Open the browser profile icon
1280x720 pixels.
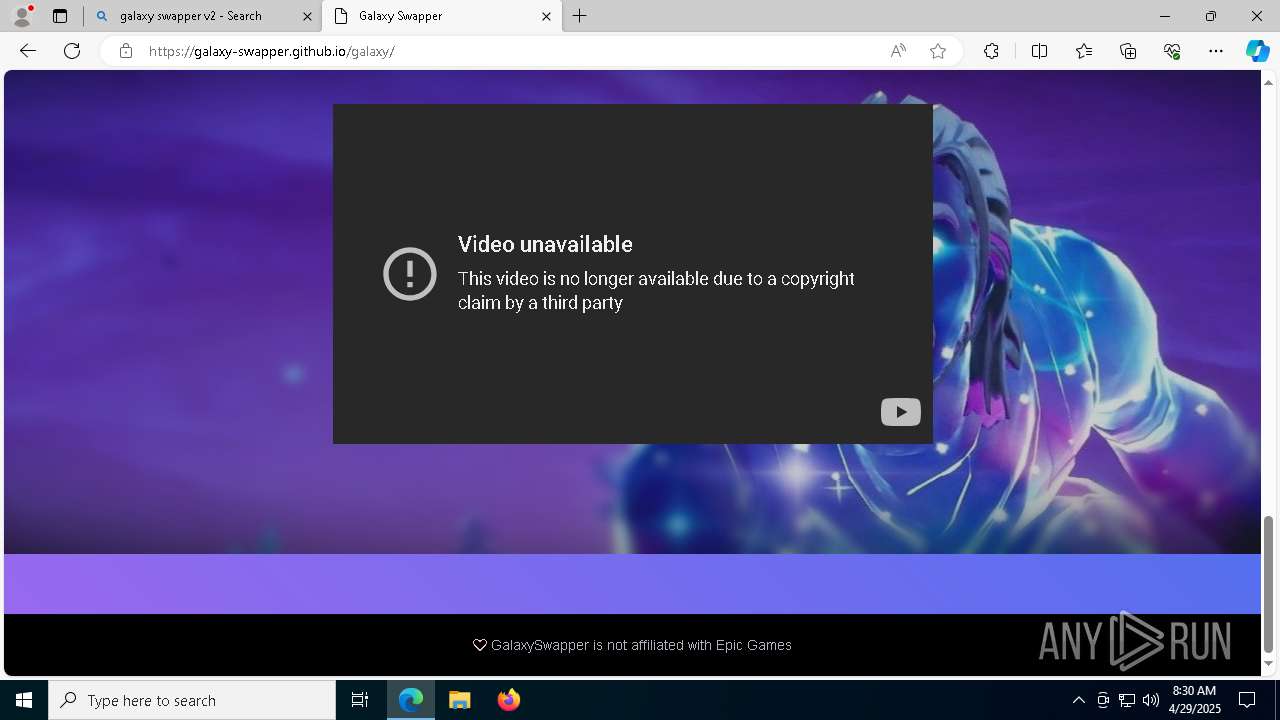click(21, 16)
